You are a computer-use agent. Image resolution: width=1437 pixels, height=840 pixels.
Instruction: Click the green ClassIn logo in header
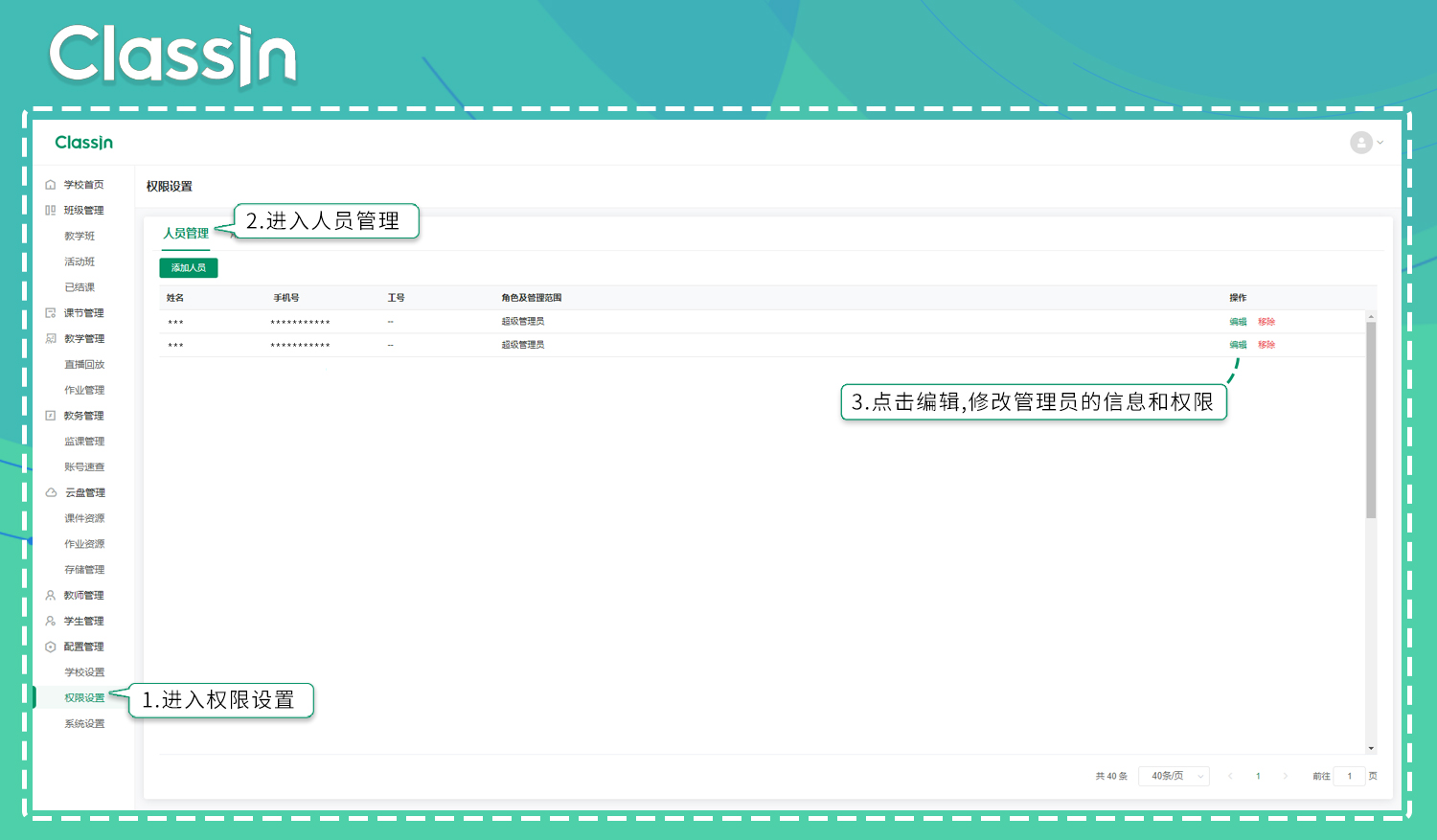84,143
